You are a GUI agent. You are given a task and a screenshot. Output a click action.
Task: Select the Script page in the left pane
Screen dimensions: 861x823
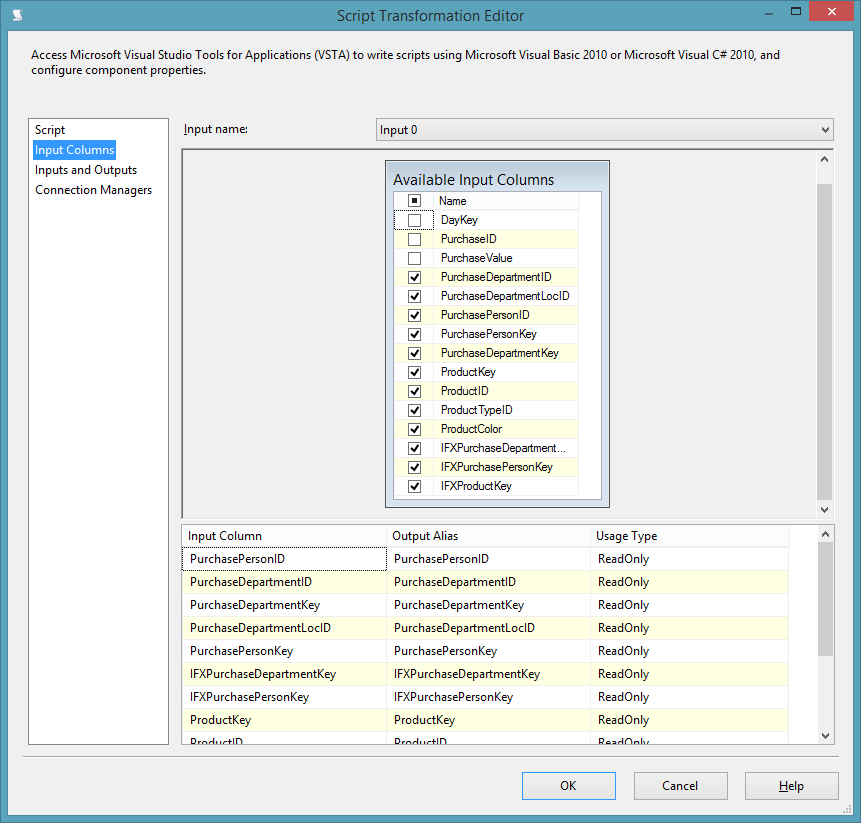tap(49, 129)
